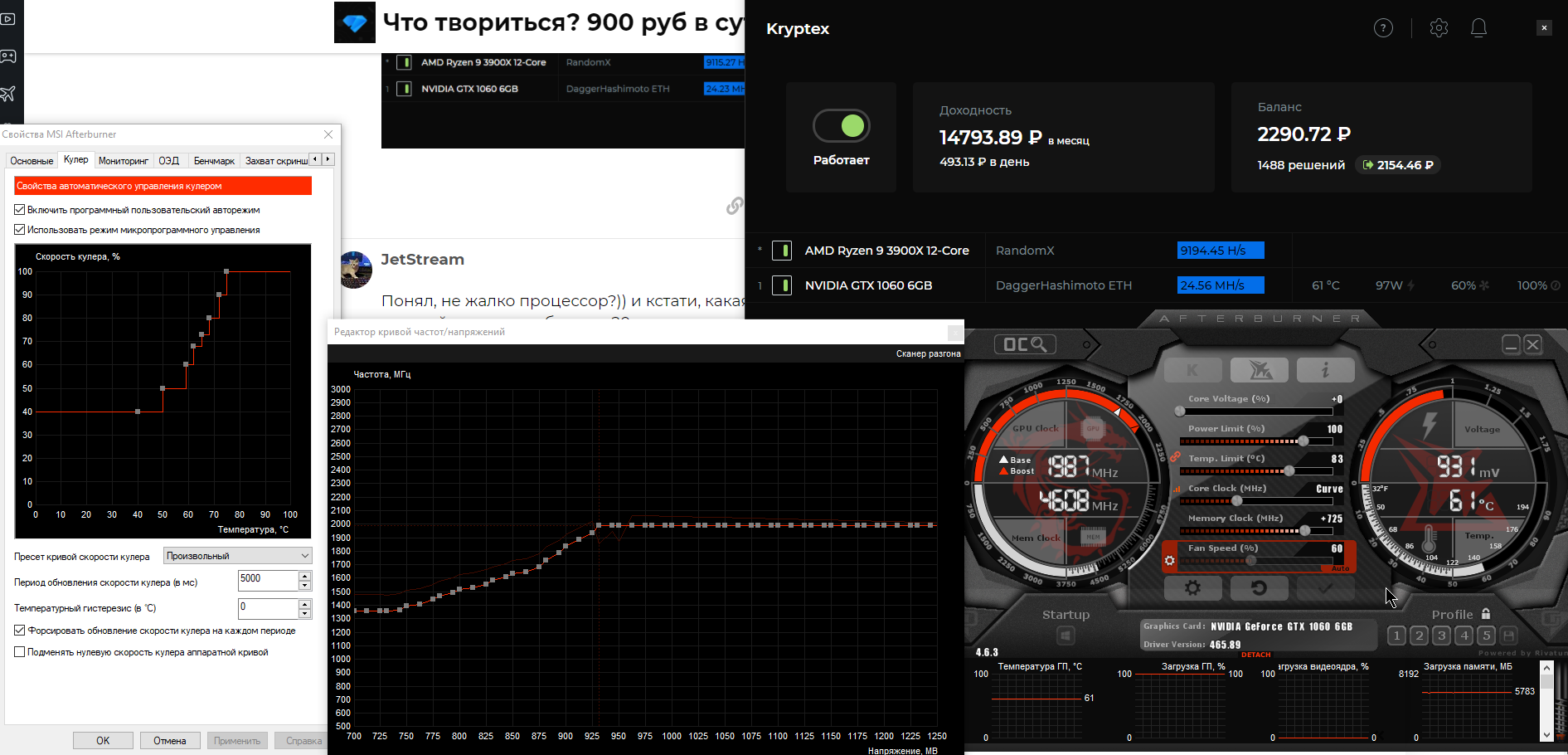The height and width of the screenshot is (755, 1568).
Task: Enable Подменять нулевую скорость кулера checkbox
Action: [x=20, y=652]
